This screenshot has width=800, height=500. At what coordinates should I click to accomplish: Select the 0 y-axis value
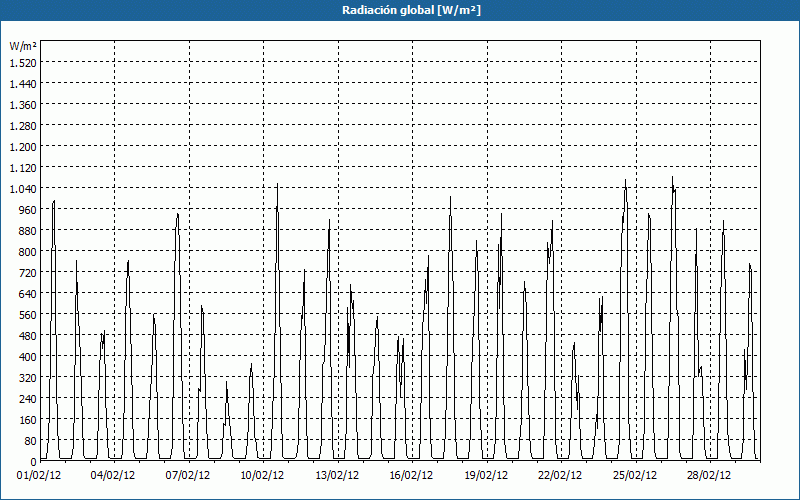[x=34, y=462]
